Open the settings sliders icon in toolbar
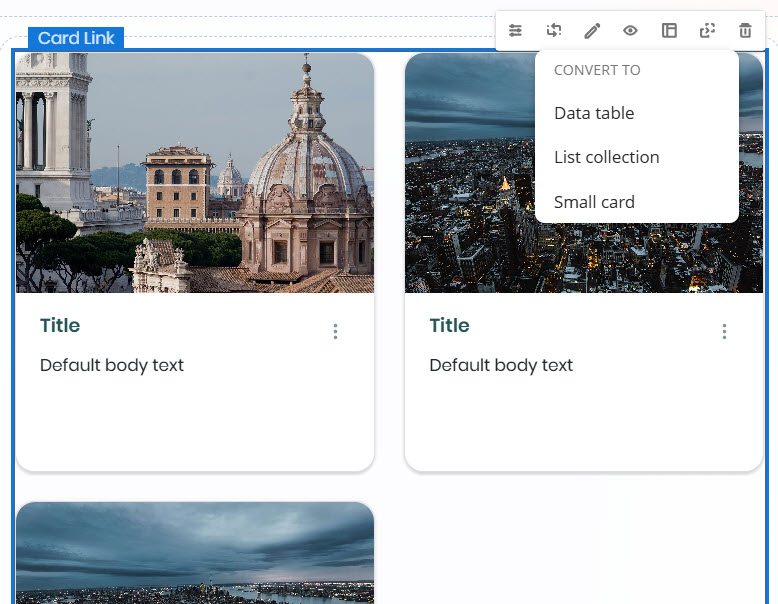Viewport: 778px width, 604px height. pos(515,31)
